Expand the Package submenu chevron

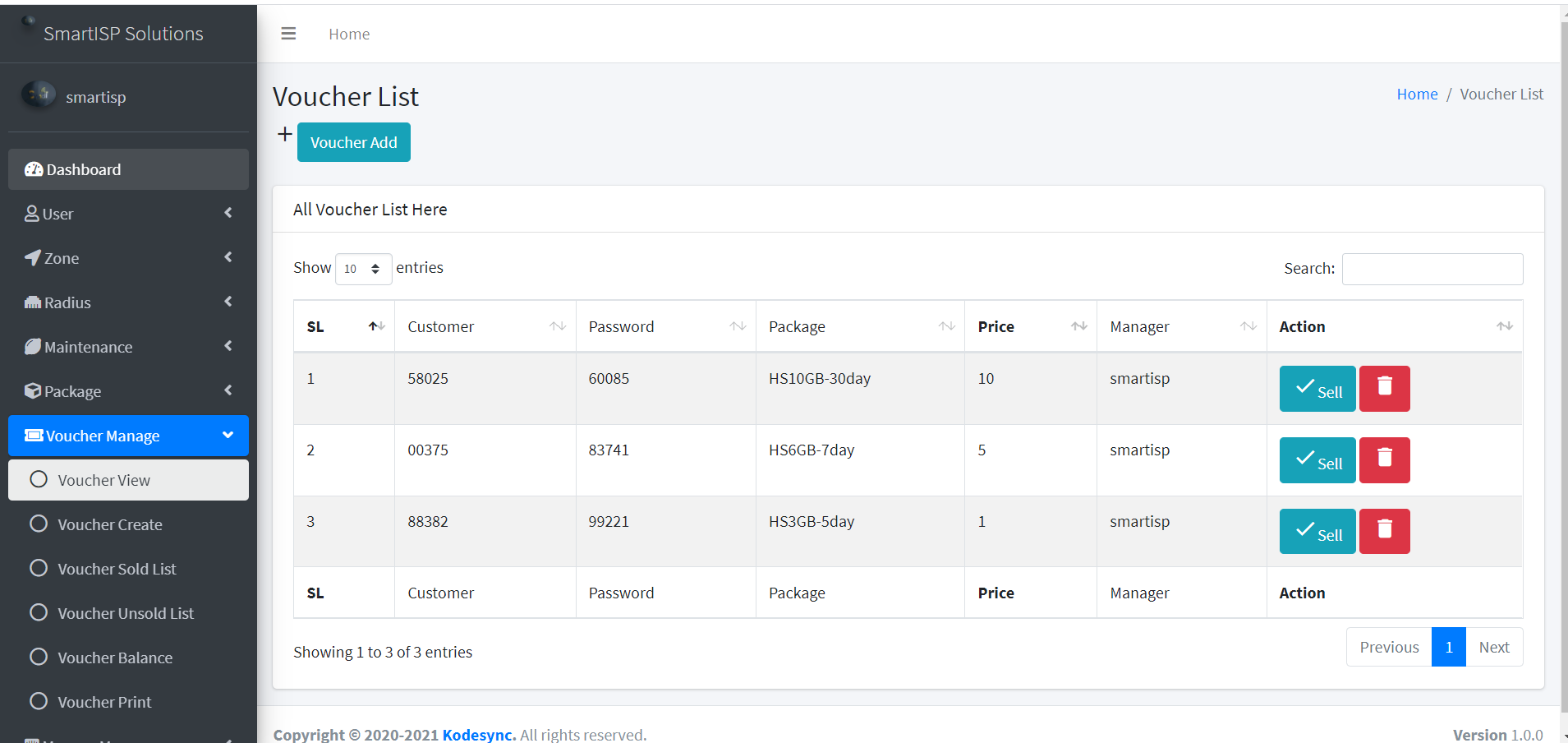[228, 390]
